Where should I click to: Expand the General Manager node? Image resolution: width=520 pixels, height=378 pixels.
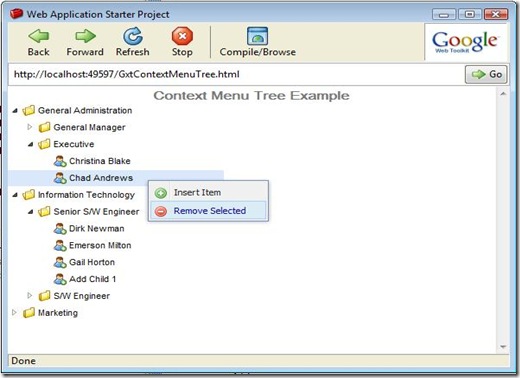click(x=30, y=127)
